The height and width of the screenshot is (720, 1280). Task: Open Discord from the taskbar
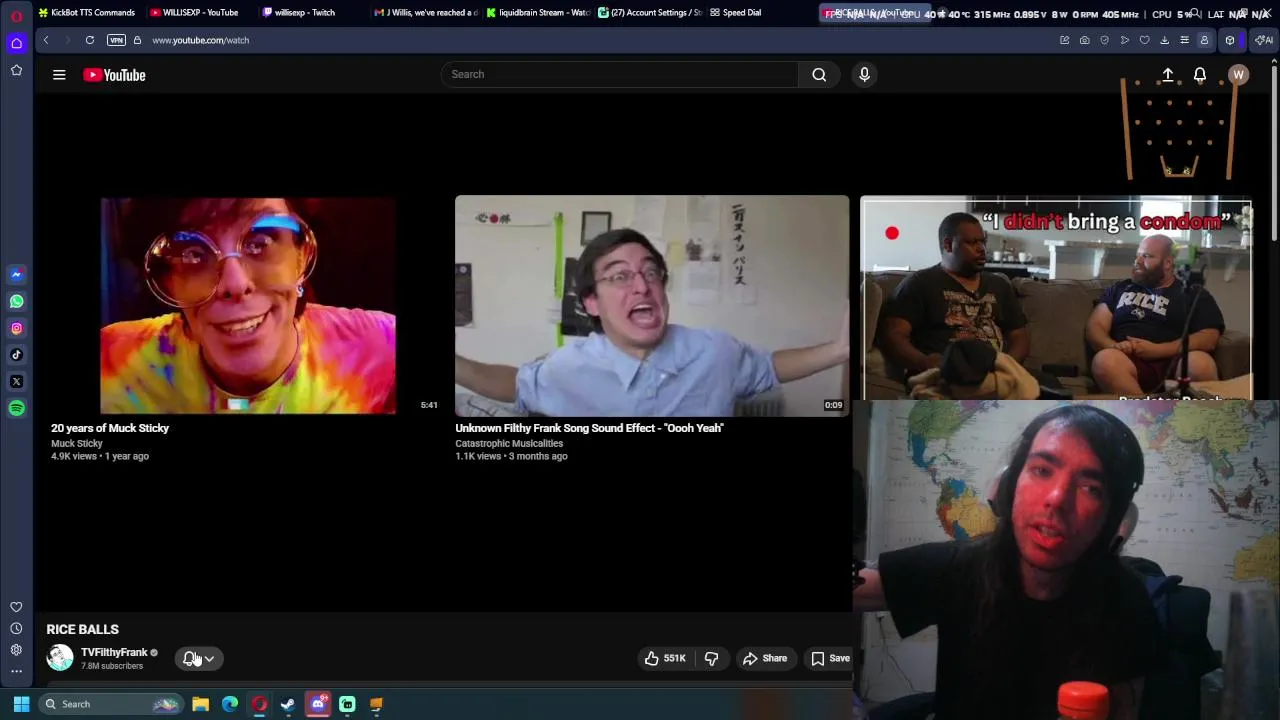pyautogui.click(x=318, y=704)
